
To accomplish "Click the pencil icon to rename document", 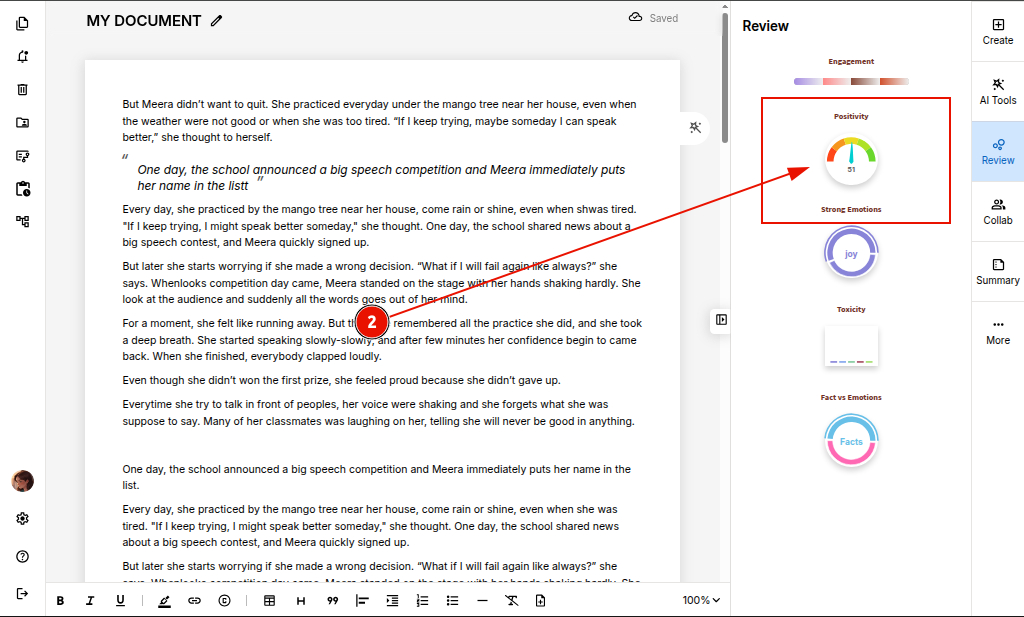I will [217, 21].
